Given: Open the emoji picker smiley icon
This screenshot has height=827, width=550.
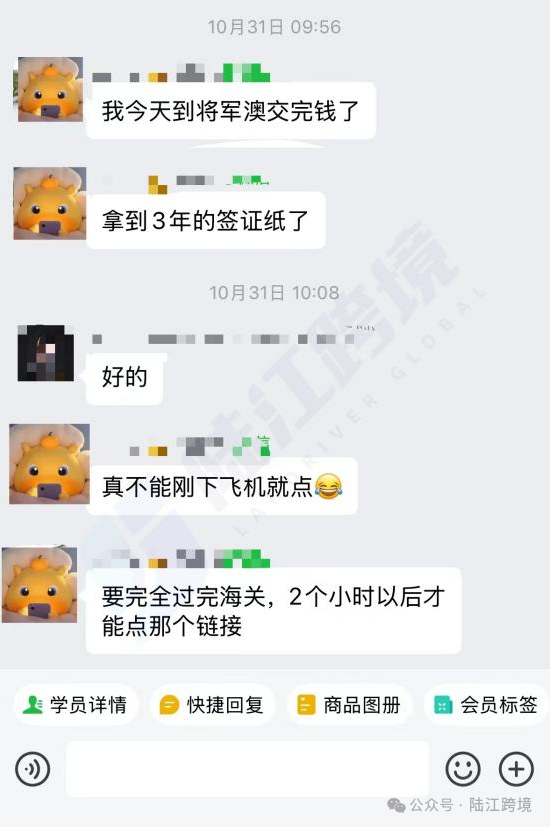Looking at the screenshot, I should click(x=463, y=769).
